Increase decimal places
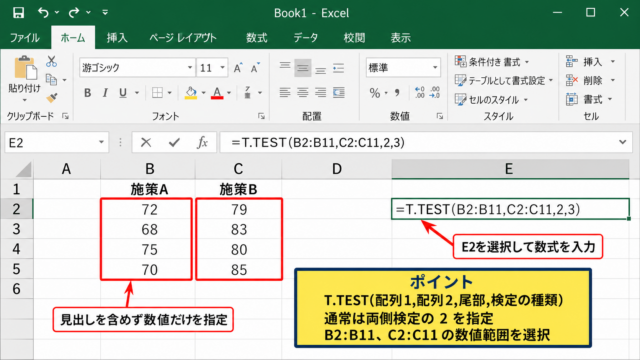 click(x=420, y=93)
